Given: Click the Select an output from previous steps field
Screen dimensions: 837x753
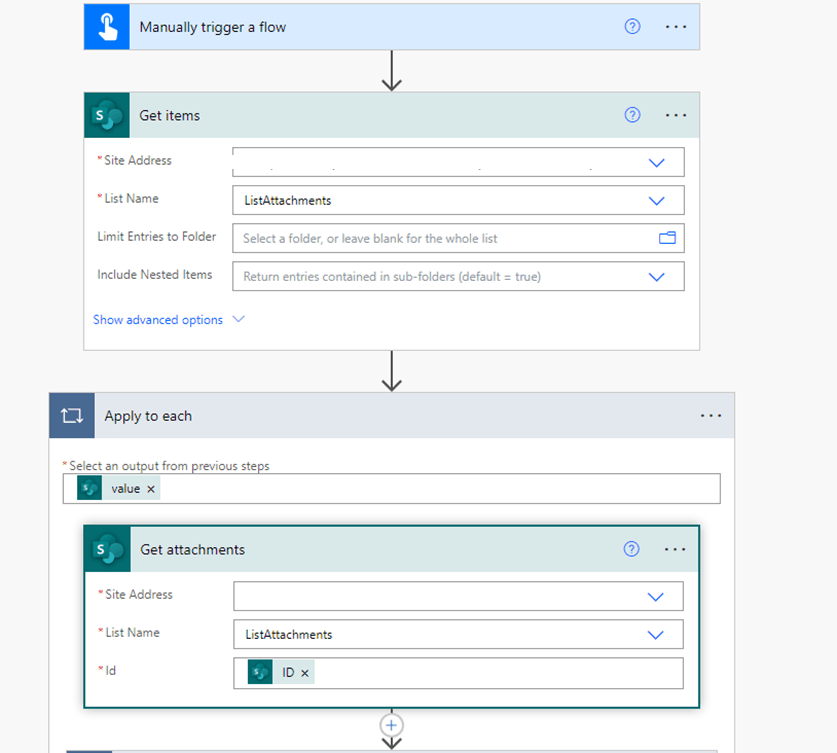Looking at the screenshot, I should click(391, 488).
